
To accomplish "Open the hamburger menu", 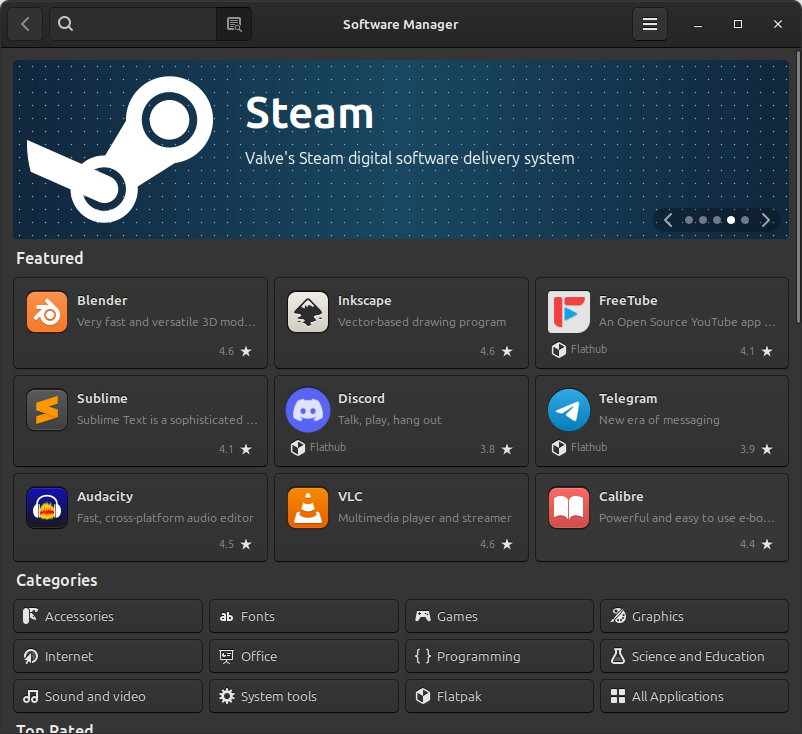I will coord(650,24).
